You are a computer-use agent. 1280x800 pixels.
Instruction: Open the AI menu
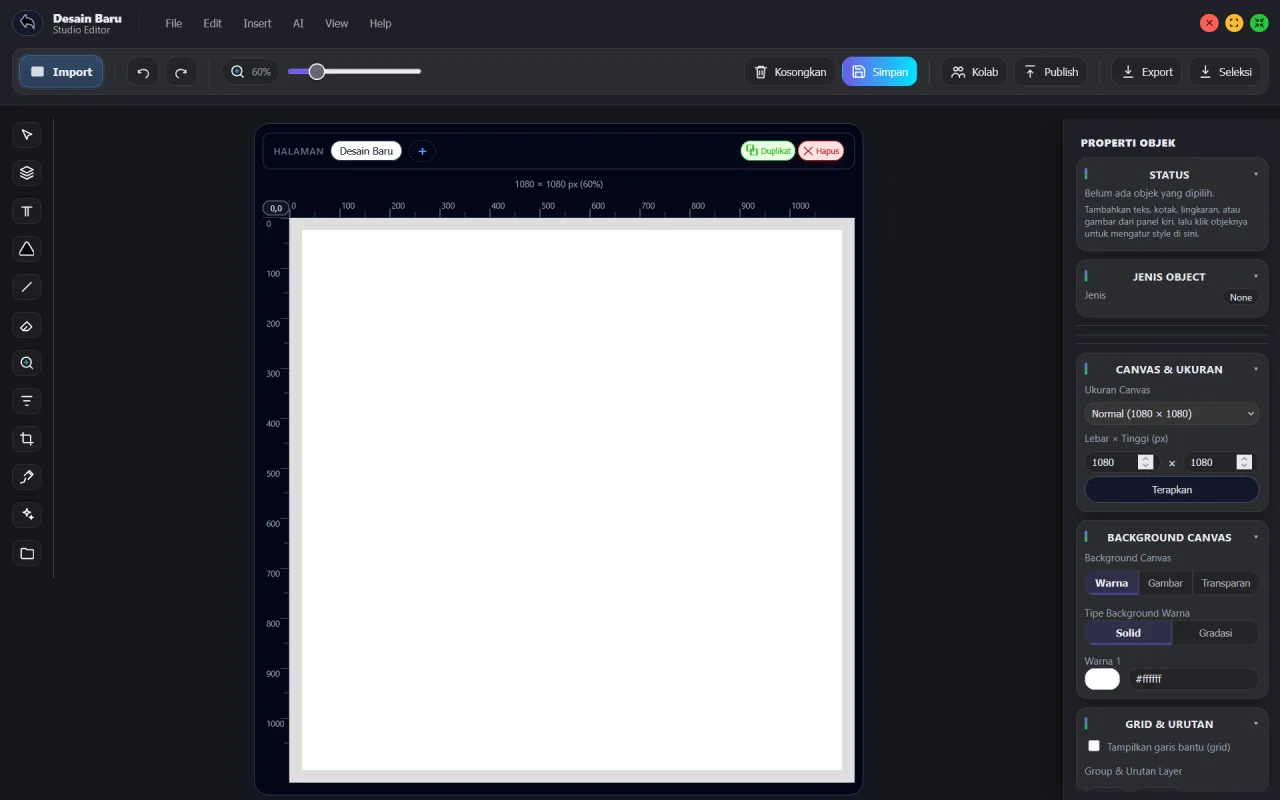coord(298,23)
